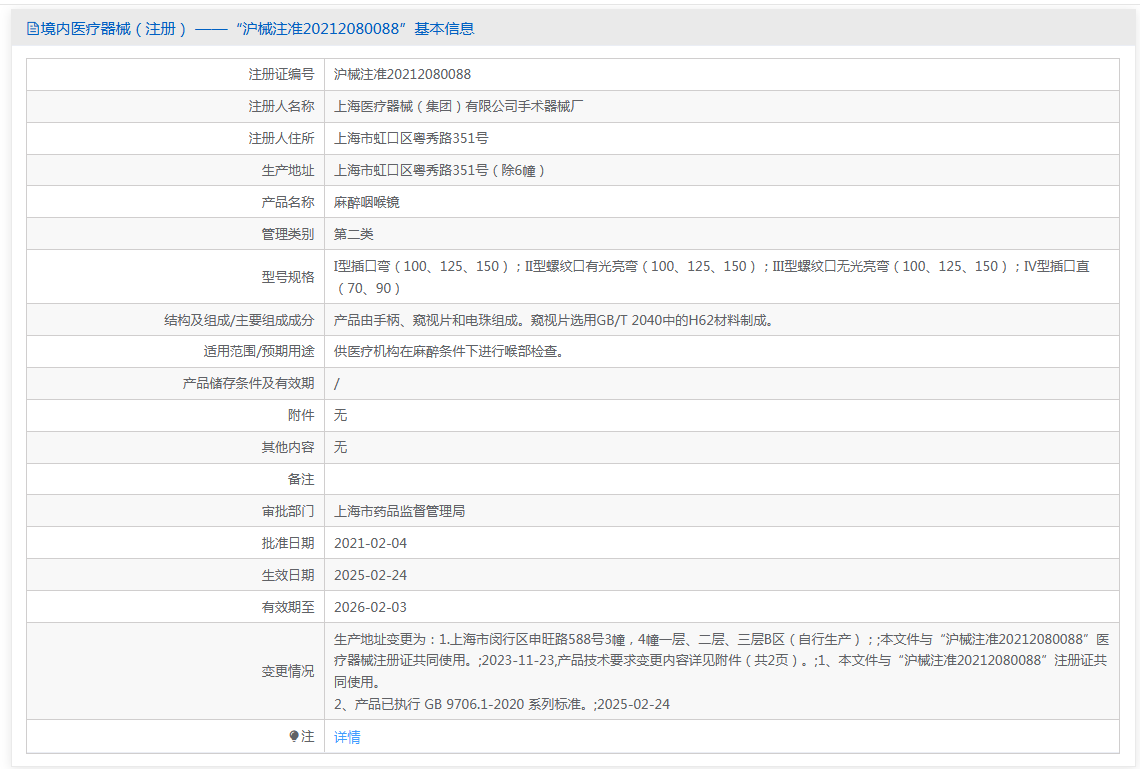Click the 备注 row label
This screenshot has width=1140, height=769.
(x=300, y=479)
